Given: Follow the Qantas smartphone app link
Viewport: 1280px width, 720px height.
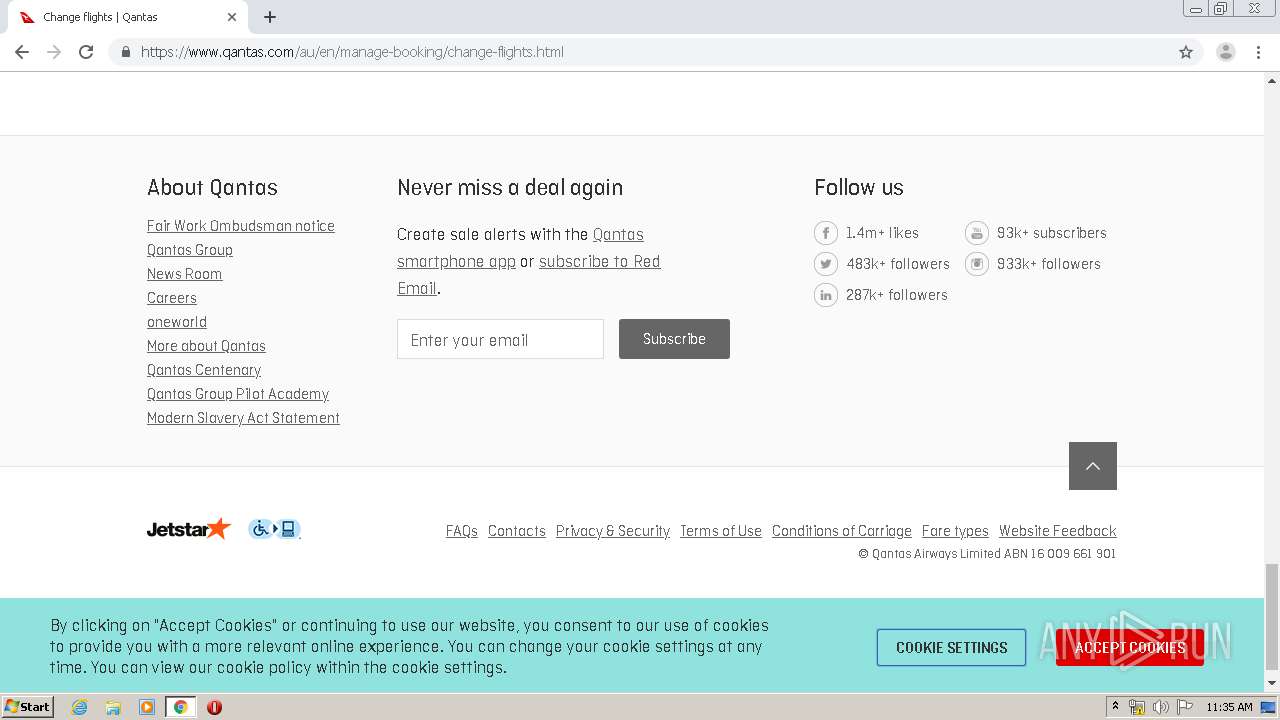Looking at the screenshot, I should [x=456, y=262].
